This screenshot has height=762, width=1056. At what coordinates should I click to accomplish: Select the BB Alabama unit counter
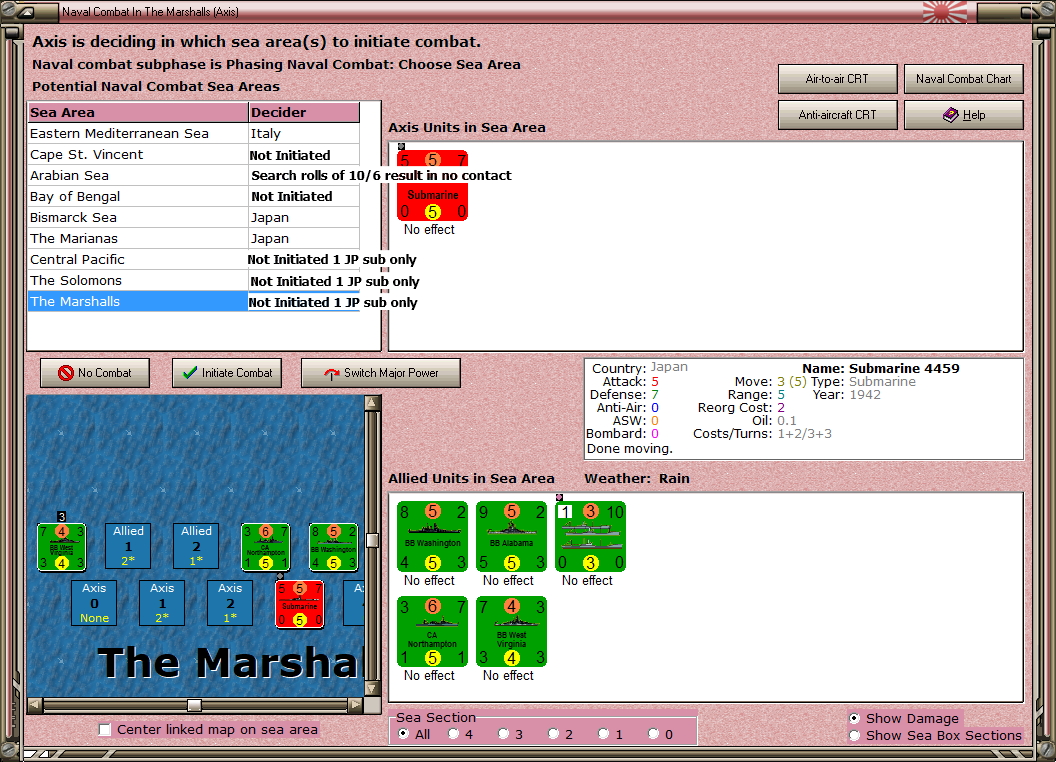click(x=511, y=536)
